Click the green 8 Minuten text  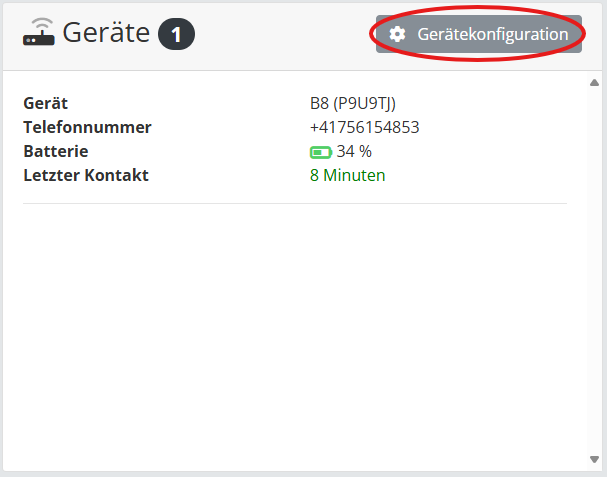point(347,176)
